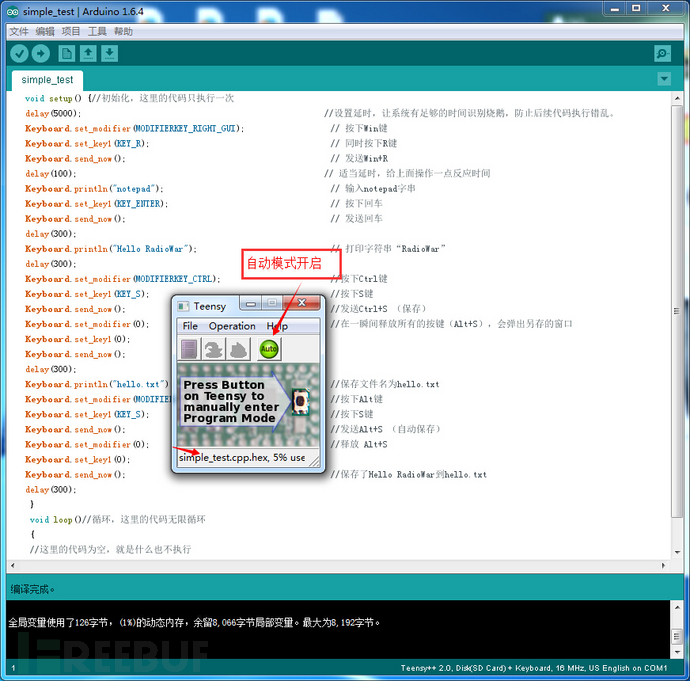Click the Open HEX File icon in Teensy
The width and height of the screenshot is (690, 681).
[x=189, y=349]
